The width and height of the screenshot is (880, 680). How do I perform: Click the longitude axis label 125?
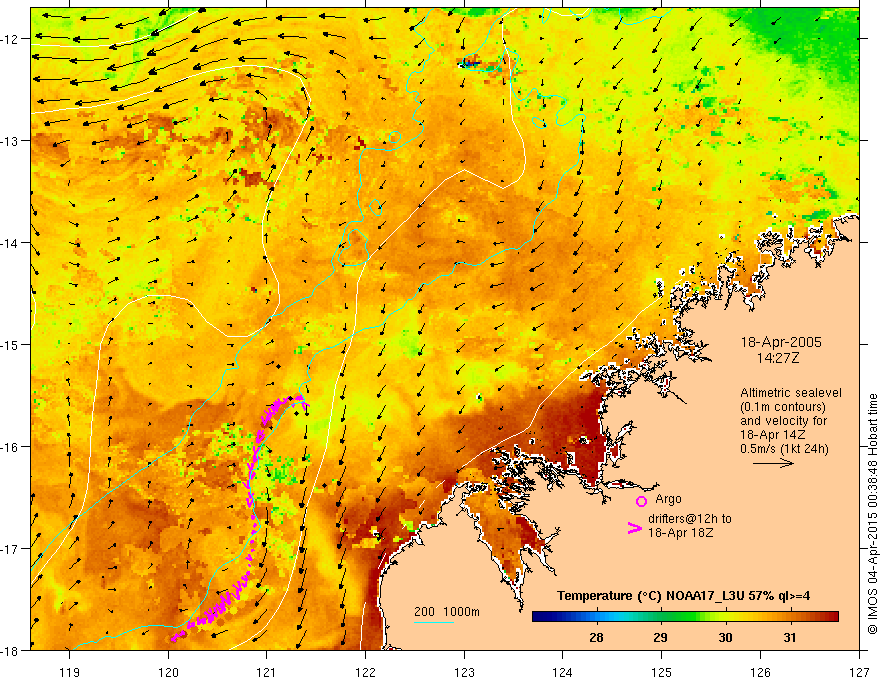[662, 672]
